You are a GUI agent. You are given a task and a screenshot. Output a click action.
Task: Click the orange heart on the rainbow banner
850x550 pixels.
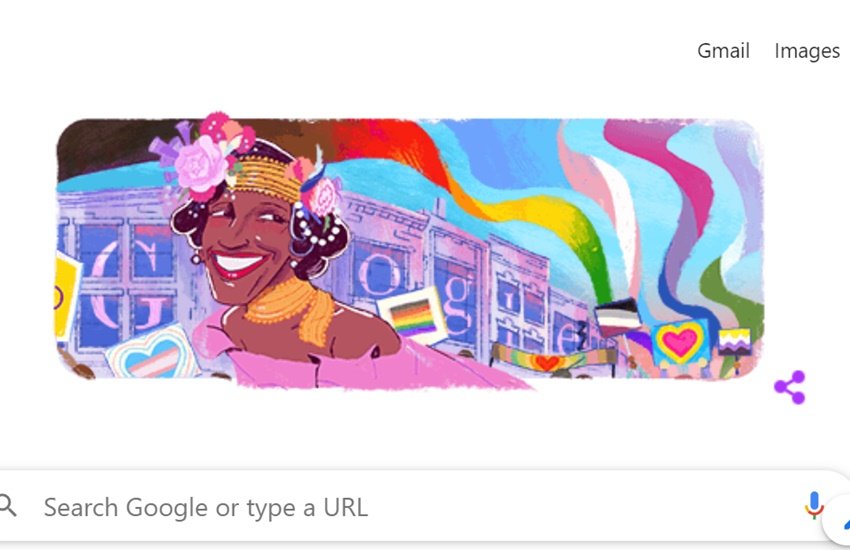coord(546,362)
